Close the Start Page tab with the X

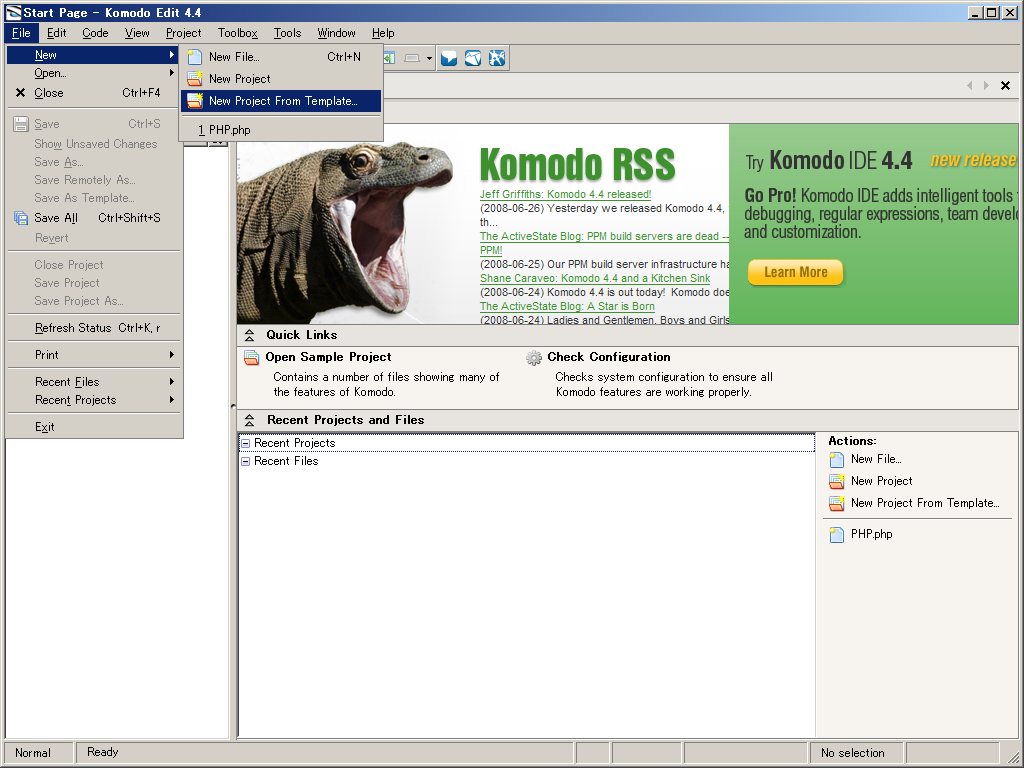point(1006,86)
